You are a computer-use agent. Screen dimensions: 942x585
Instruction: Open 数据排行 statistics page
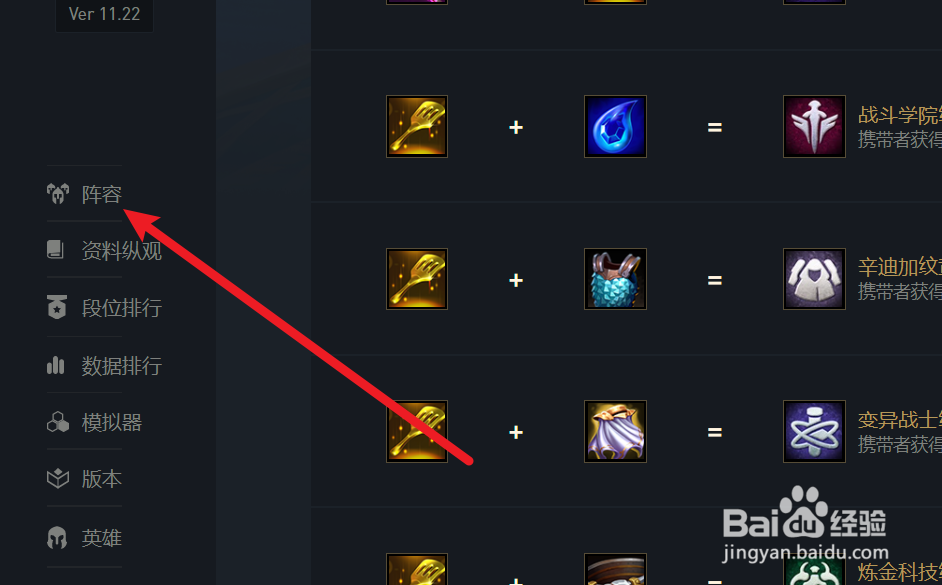pos(104,365)
